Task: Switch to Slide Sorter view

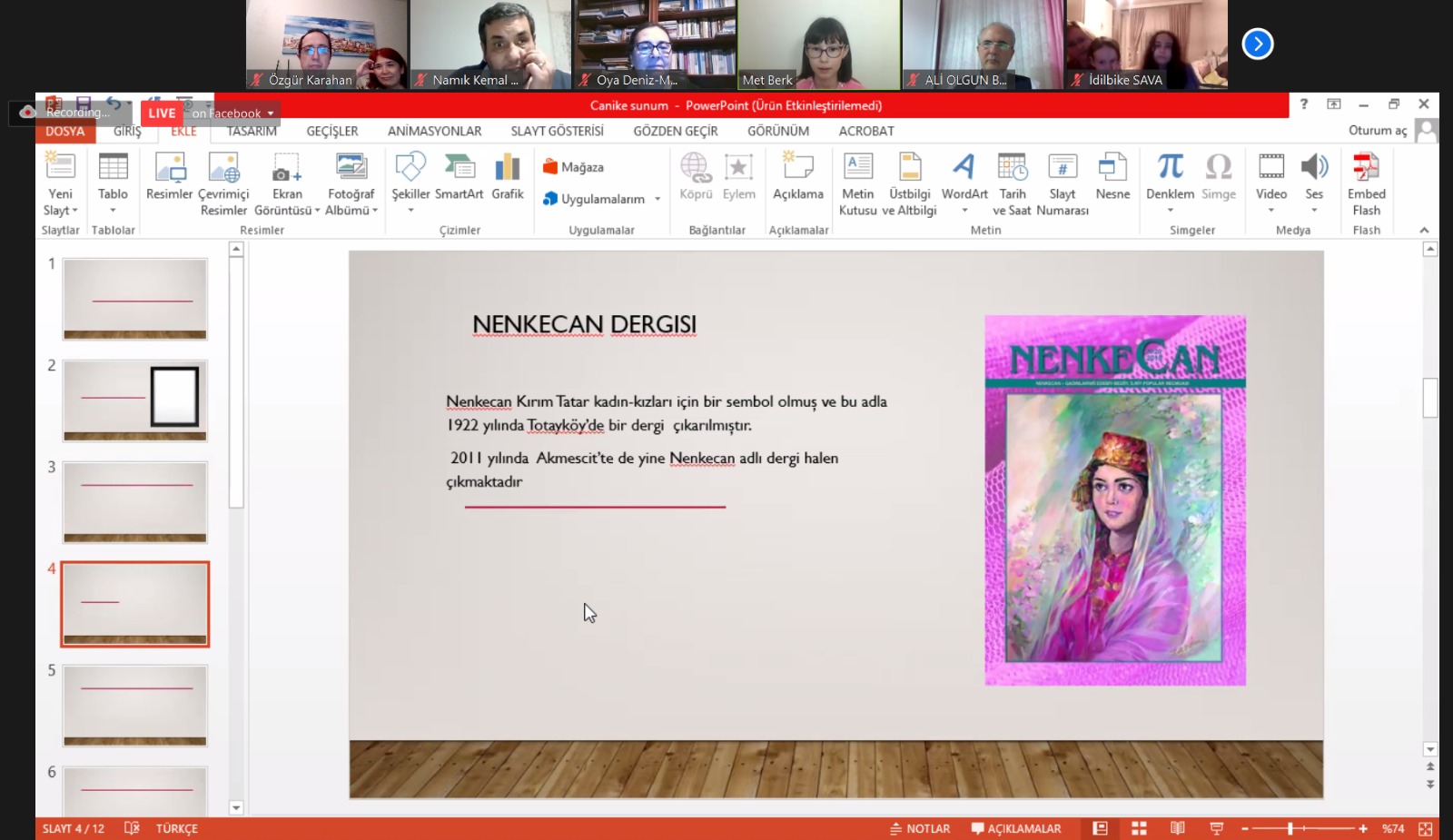Action: click(x=1139, y=828)
